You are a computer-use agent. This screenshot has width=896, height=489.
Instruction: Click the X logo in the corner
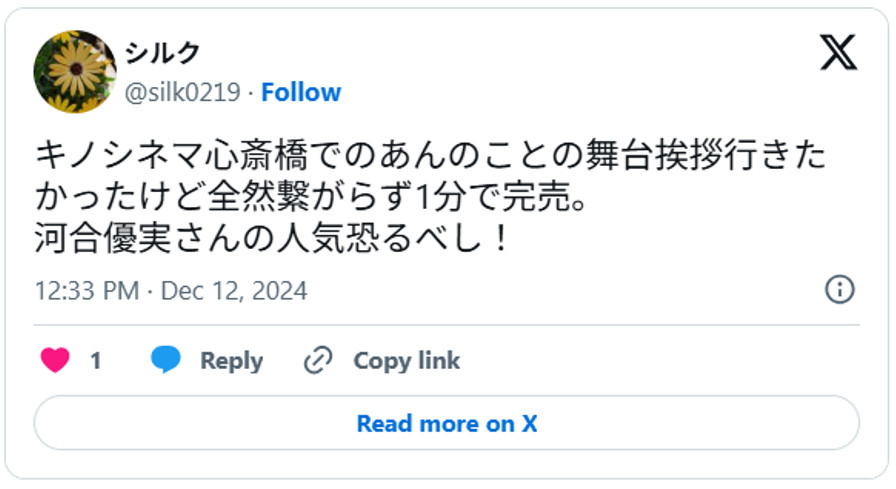[838, 52]
